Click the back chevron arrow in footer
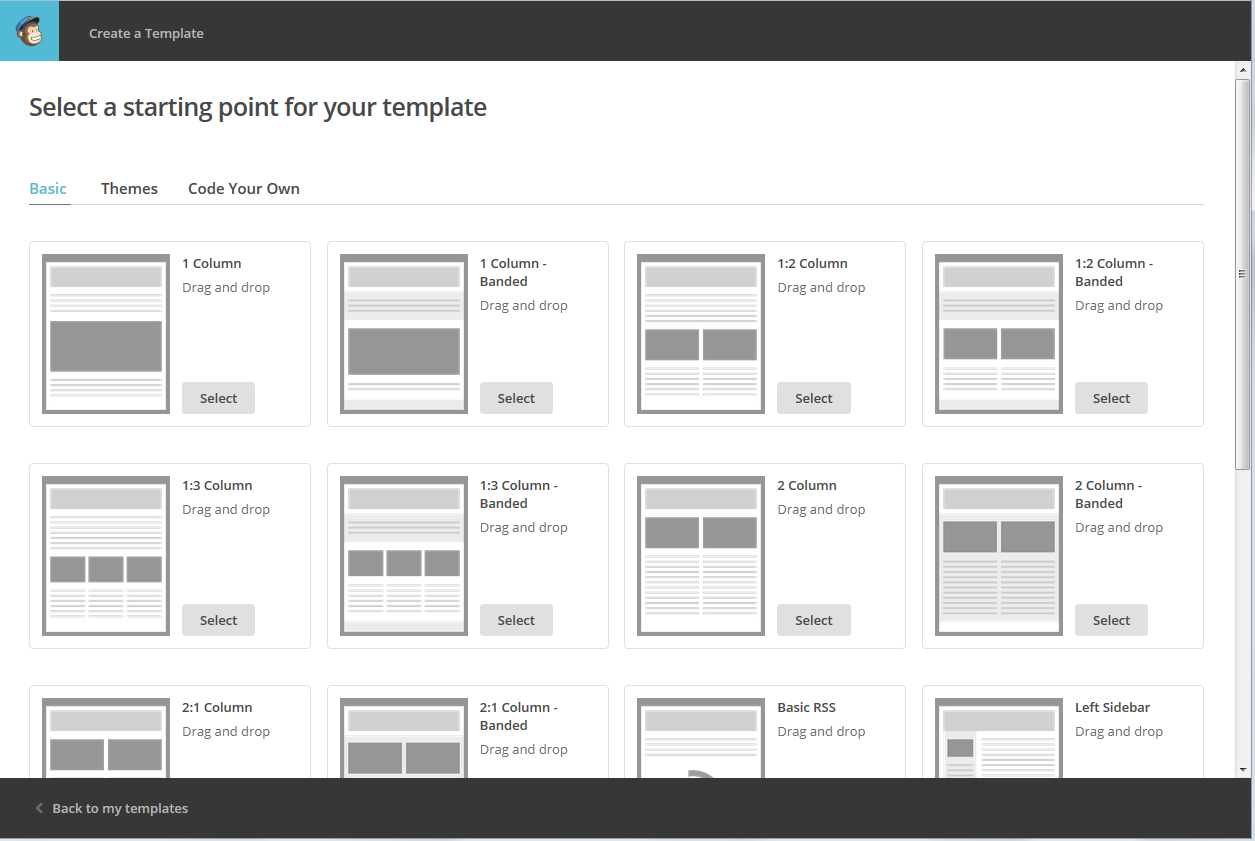1255x841 pixels. tap(39, 808)
